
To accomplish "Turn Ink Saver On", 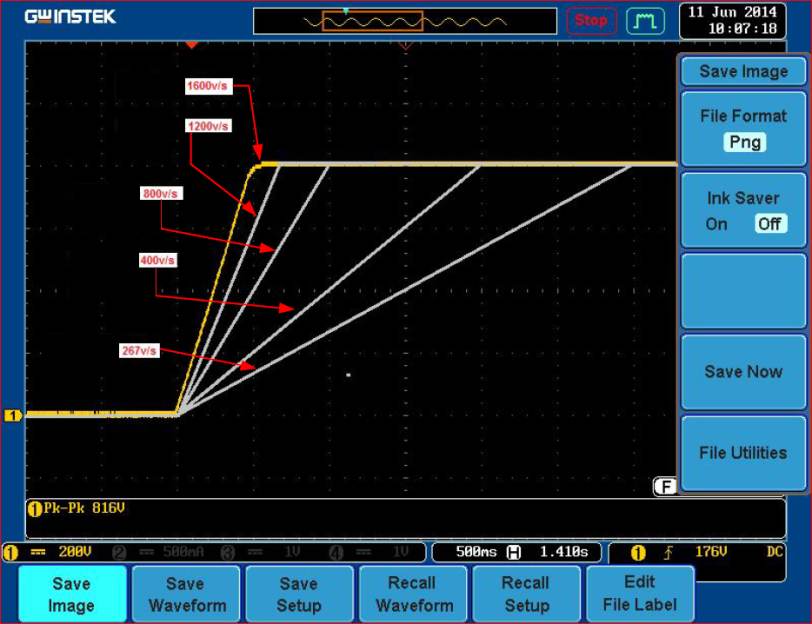I will tap(716, 224).
